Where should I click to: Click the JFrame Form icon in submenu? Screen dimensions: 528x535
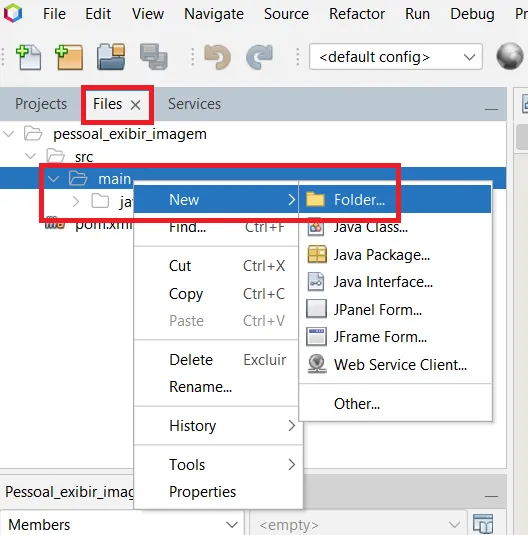coord(316,337)
